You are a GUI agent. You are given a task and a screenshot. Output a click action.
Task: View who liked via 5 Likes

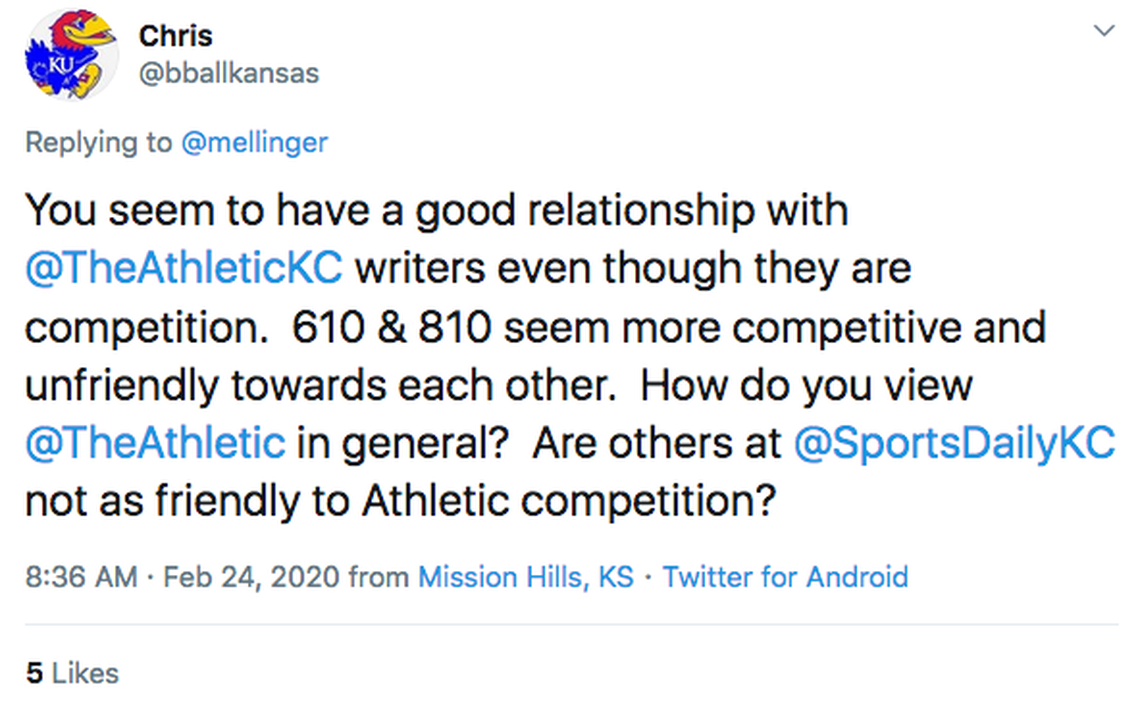click(x=72, y=673)
